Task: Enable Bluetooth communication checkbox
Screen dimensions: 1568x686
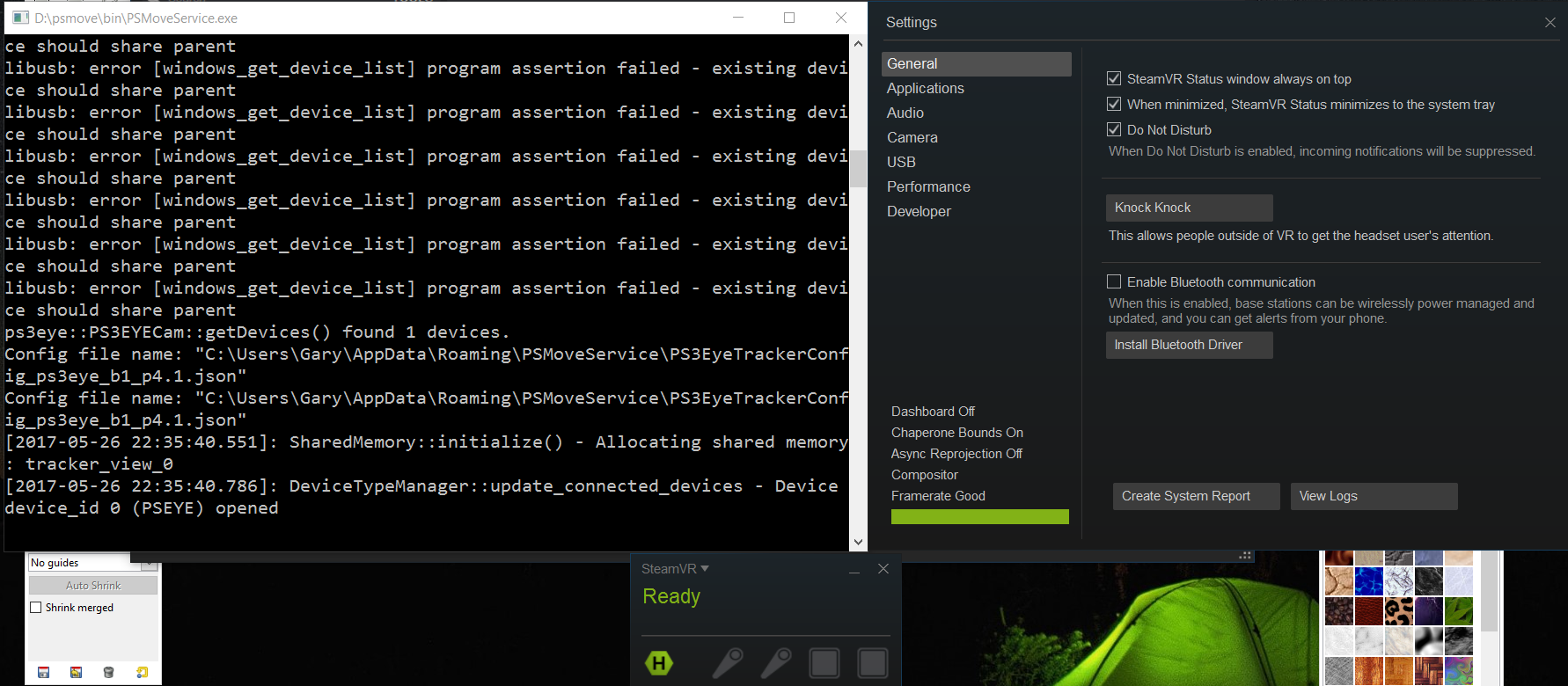Action: pos(1114,282)
